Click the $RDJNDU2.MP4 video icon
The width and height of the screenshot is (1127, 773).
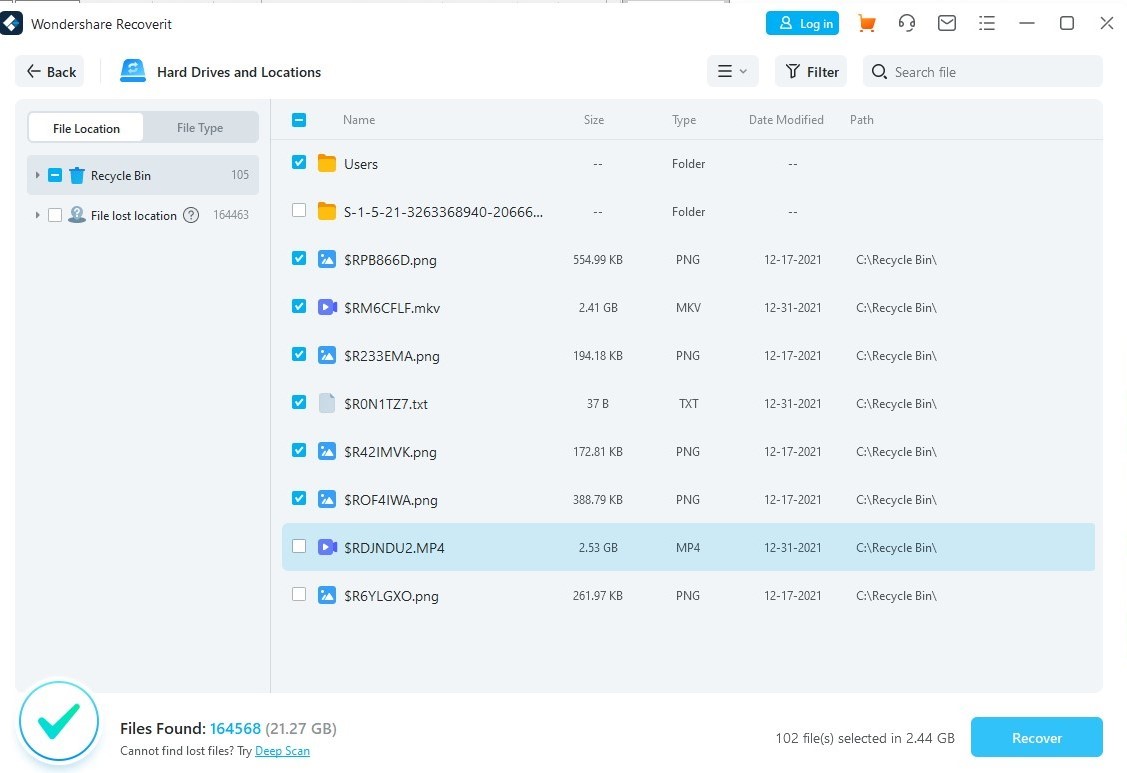327,547
